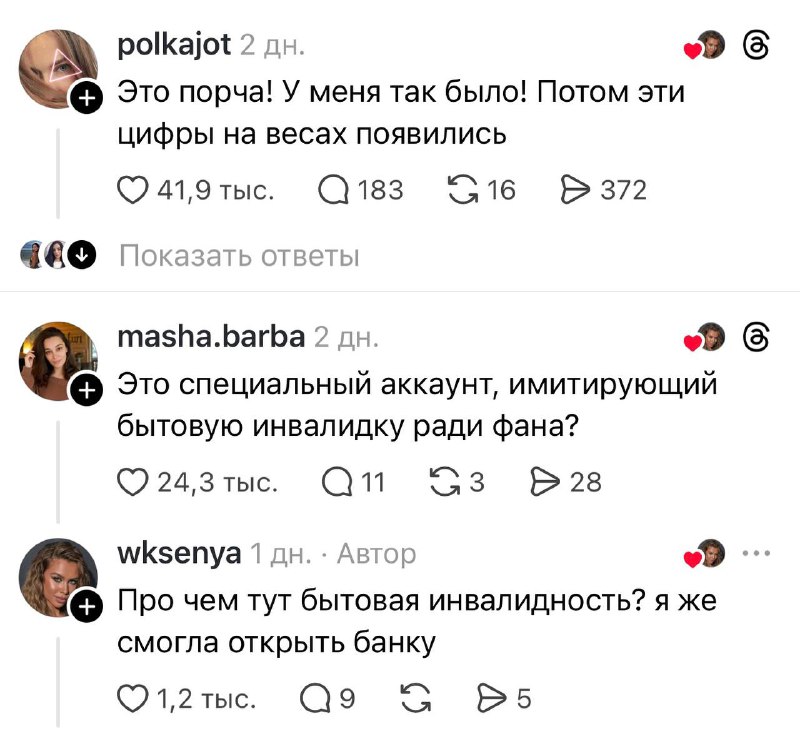Toggle like on masha.barba's comment
800x736 pixels.
click(x=134, y=482)
